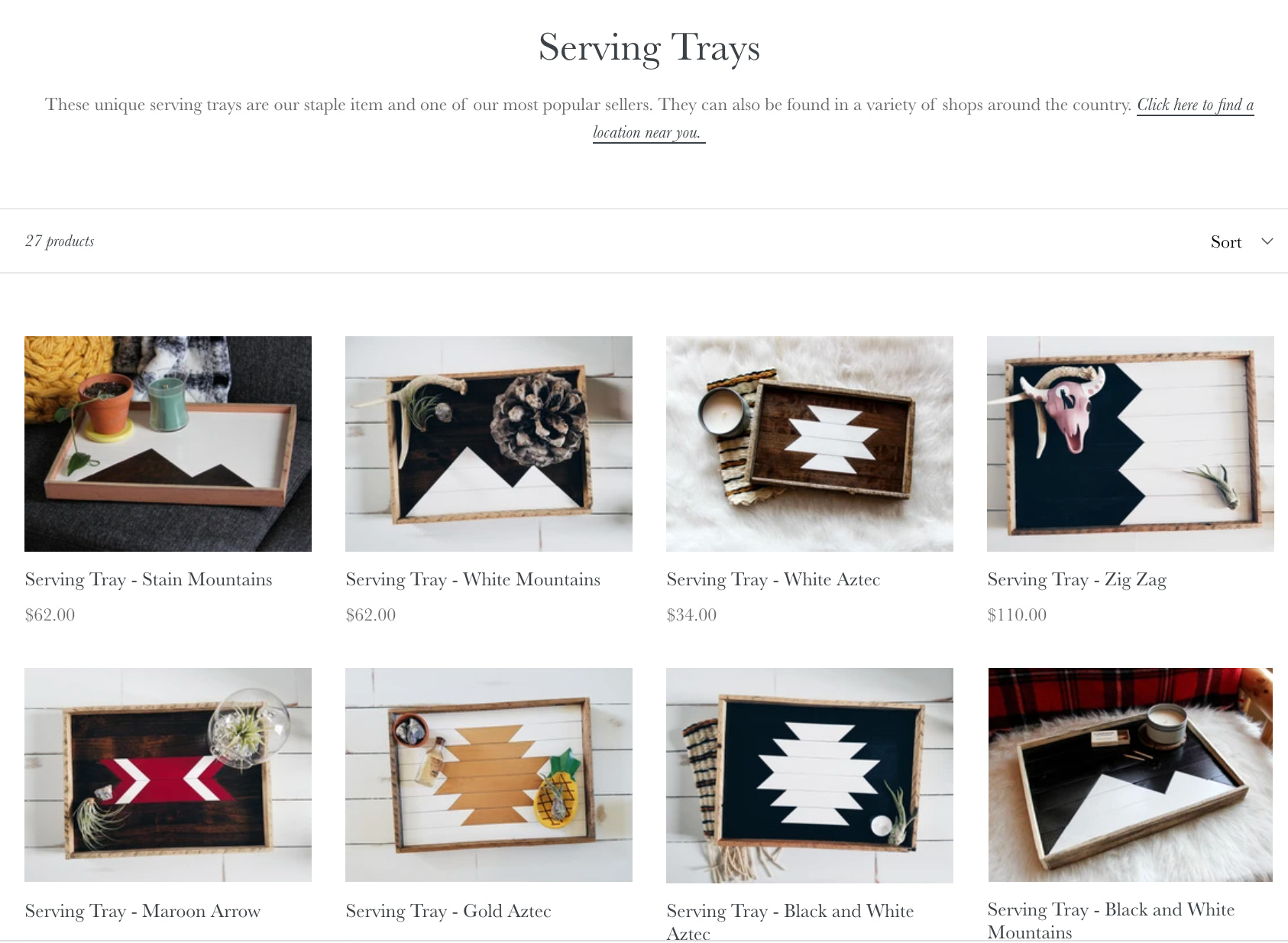
Task: Select the $110.00 Zig Zag price
Action: click(x=1017, y=615)
